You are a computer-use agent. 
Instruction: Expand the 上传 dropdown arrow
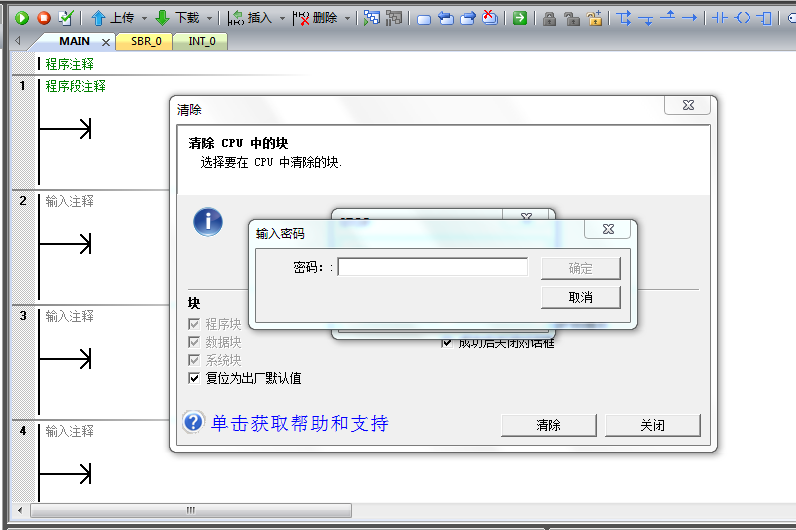tap(144, 18)
